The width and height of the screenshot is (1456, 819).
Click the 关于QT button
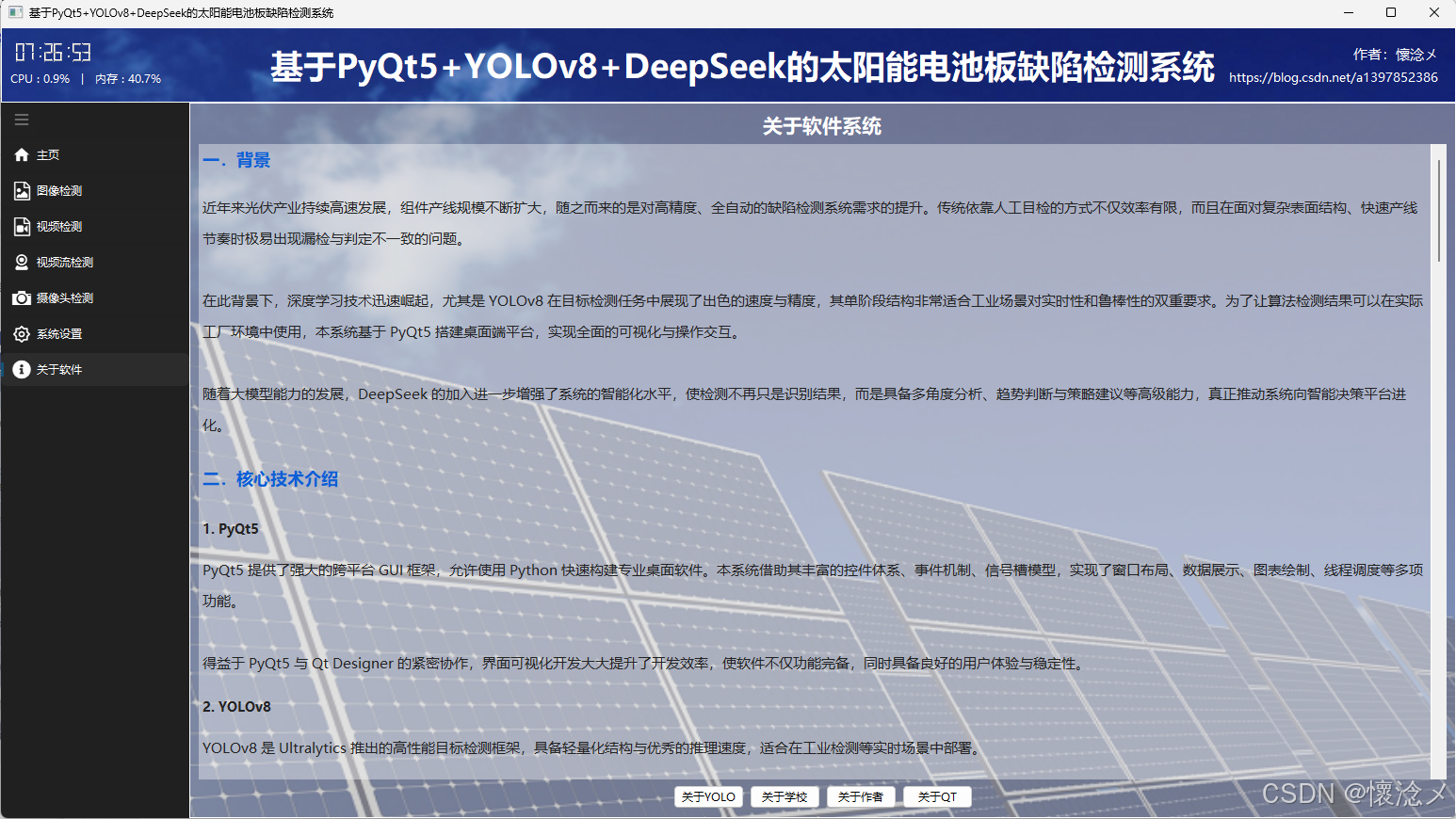click(937, 796)
